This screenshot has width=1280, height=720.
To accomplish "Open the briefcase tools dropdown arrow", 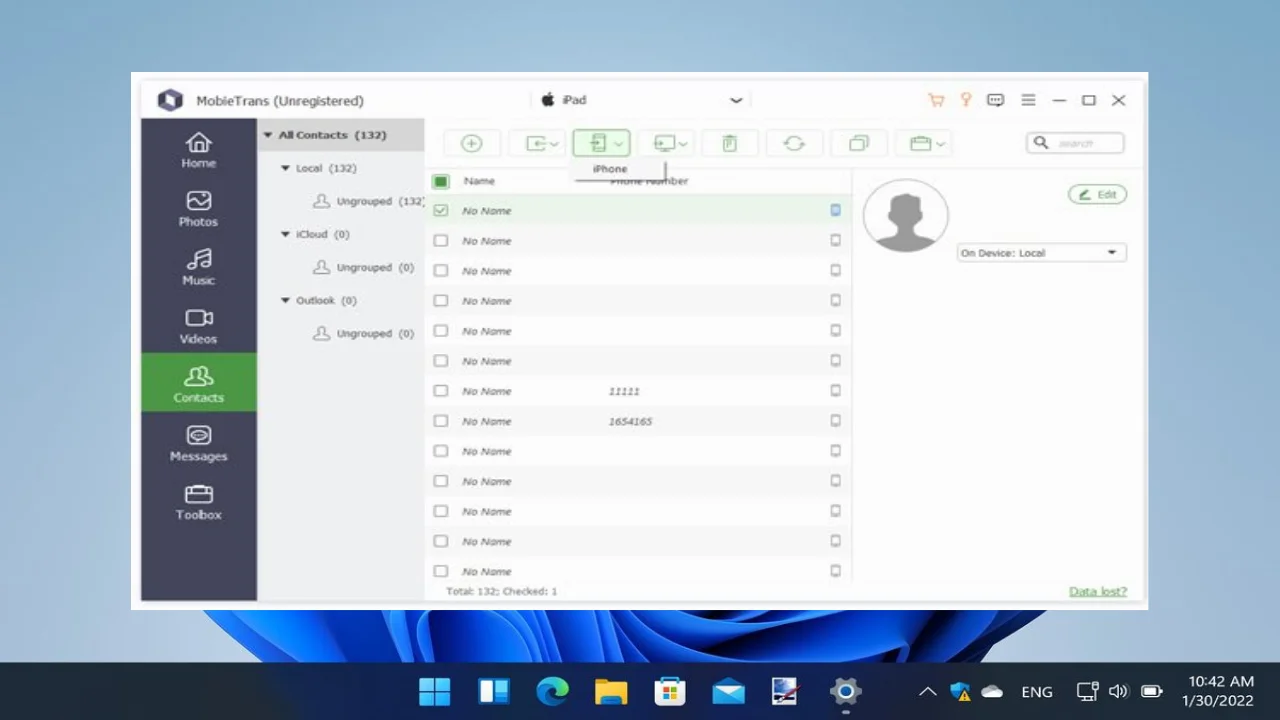I will coord(940,144).
